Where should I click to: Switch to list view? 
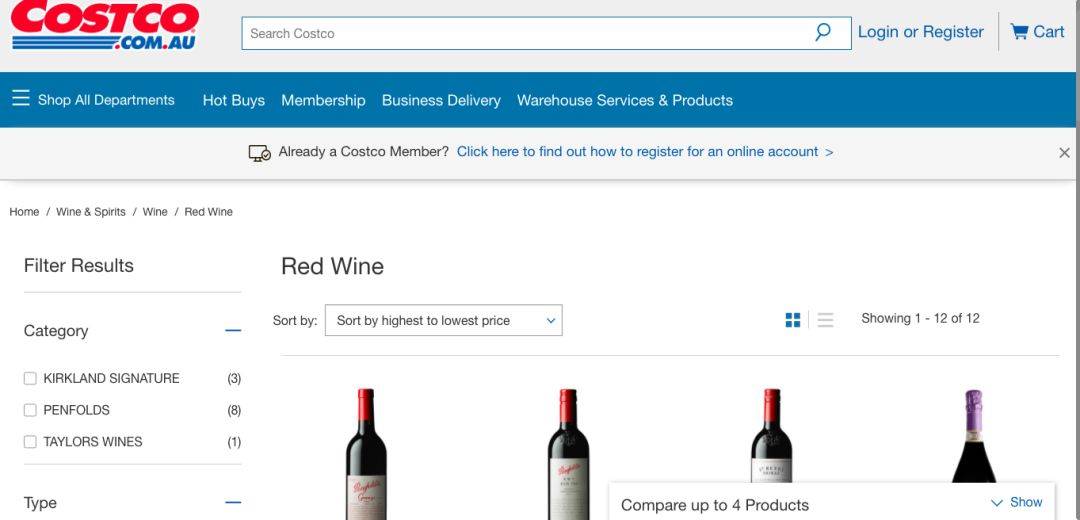[825, 320]
